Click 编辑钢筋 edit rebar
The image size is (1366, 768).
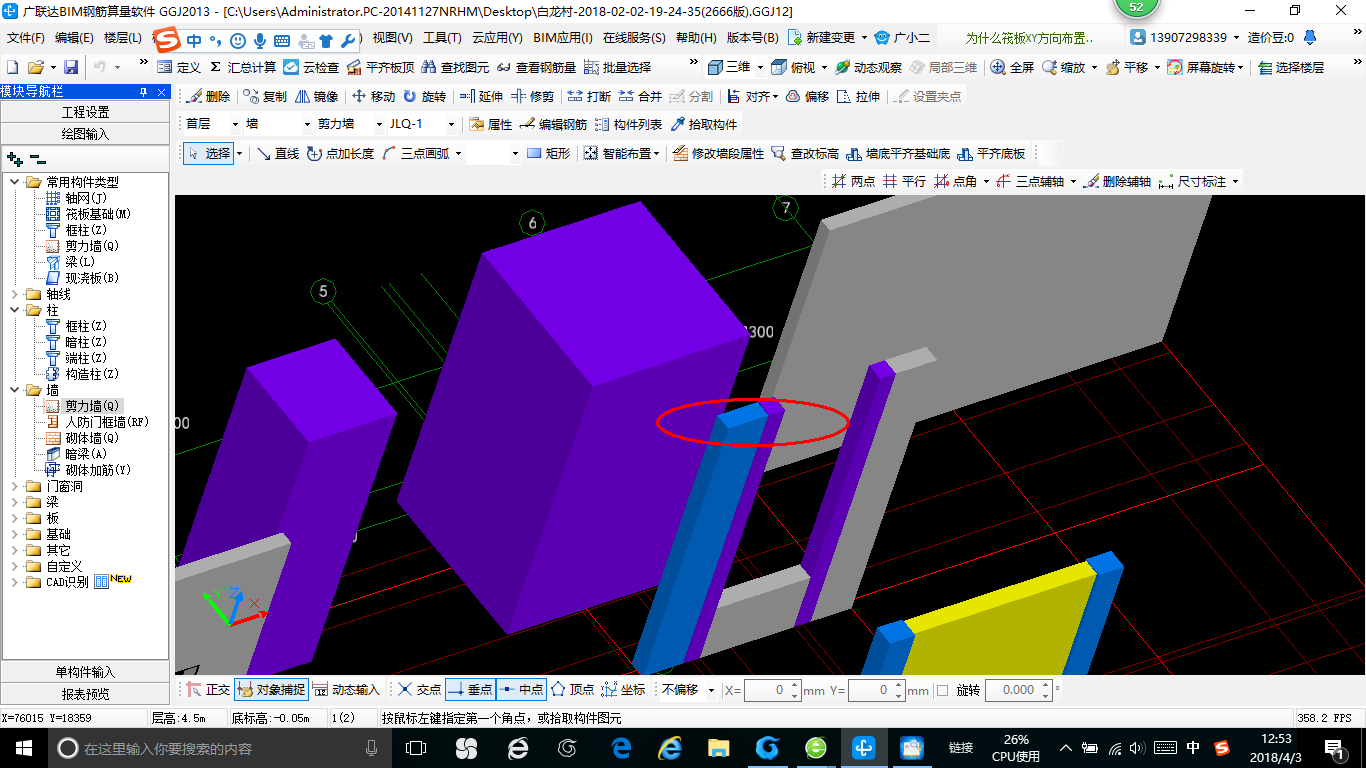point(553,125)
